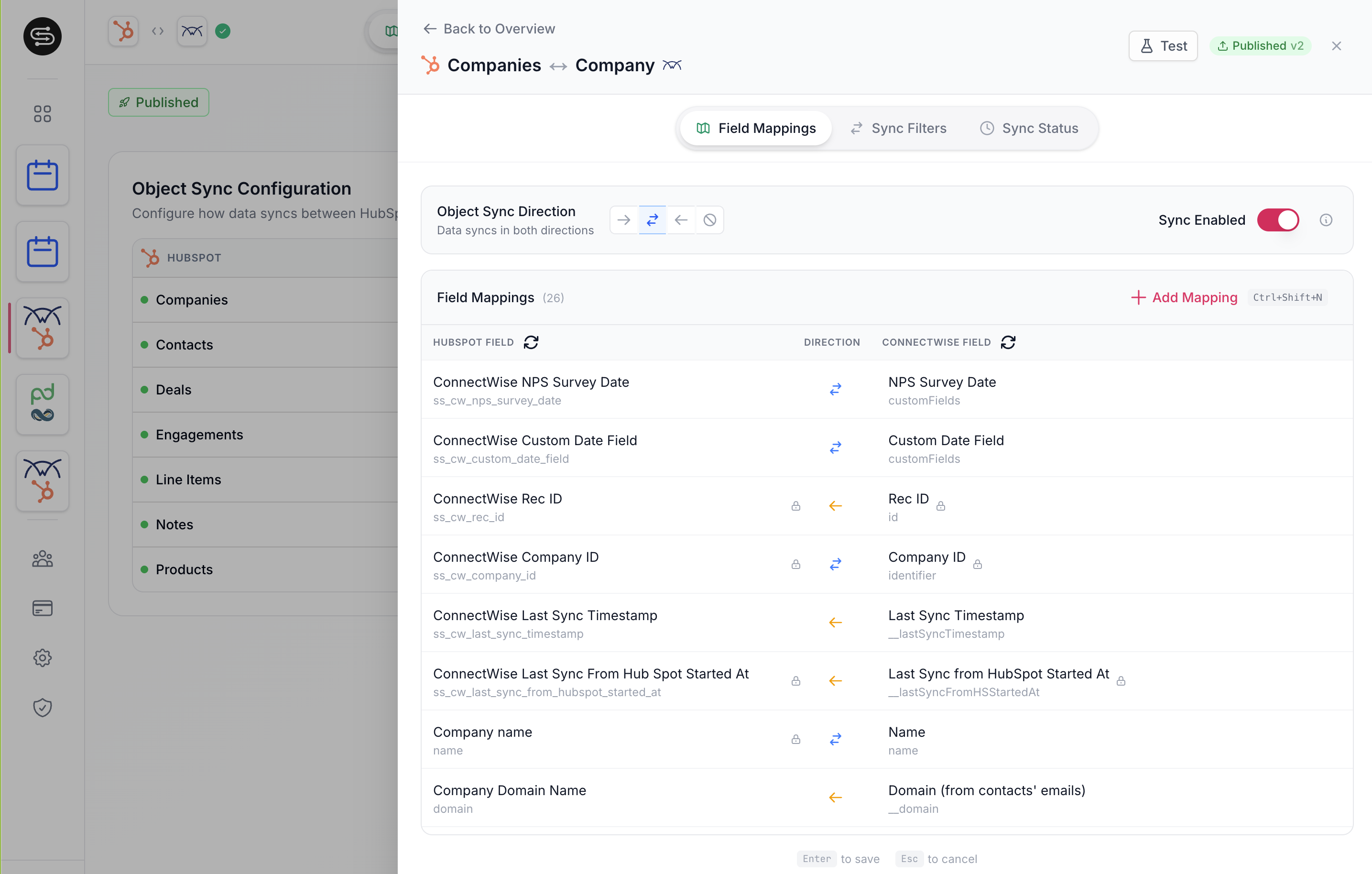
Task: Set object sync direction to right arrow
Action: [624, 220]
